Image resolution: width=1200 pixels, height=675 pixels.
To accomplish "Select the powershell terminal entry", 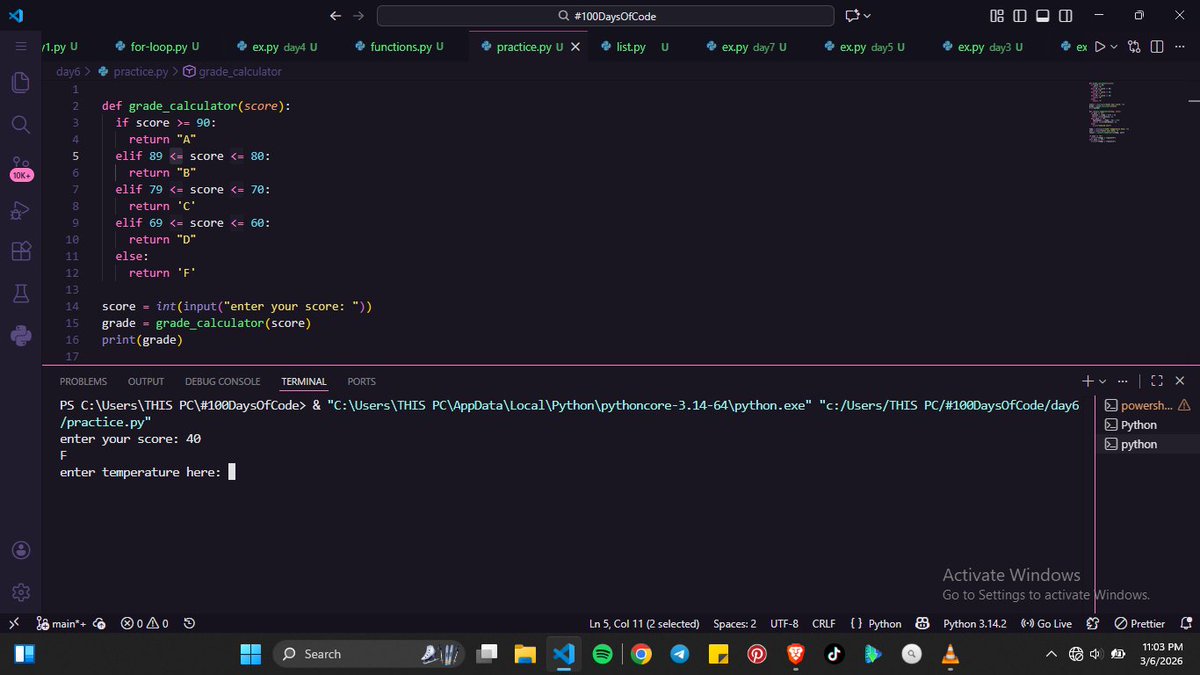I will click(x=1146, y=405).
